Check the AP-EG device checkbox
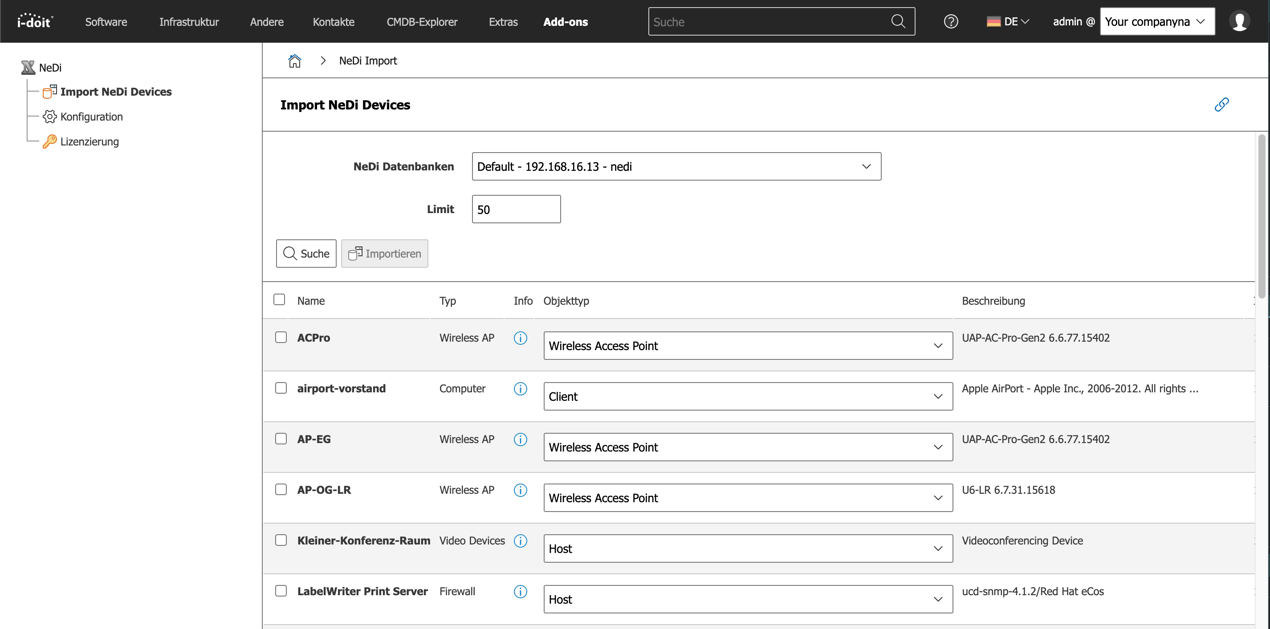 pyautogui.click(x=281, y=439)
